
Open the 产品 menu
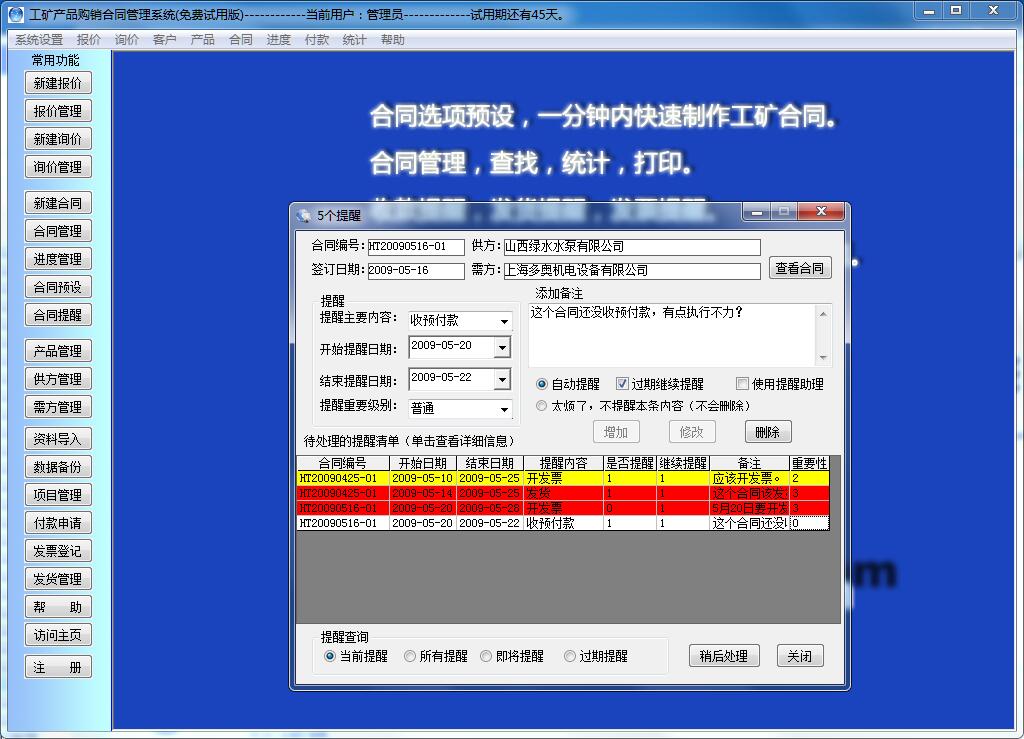click(202, 40)
